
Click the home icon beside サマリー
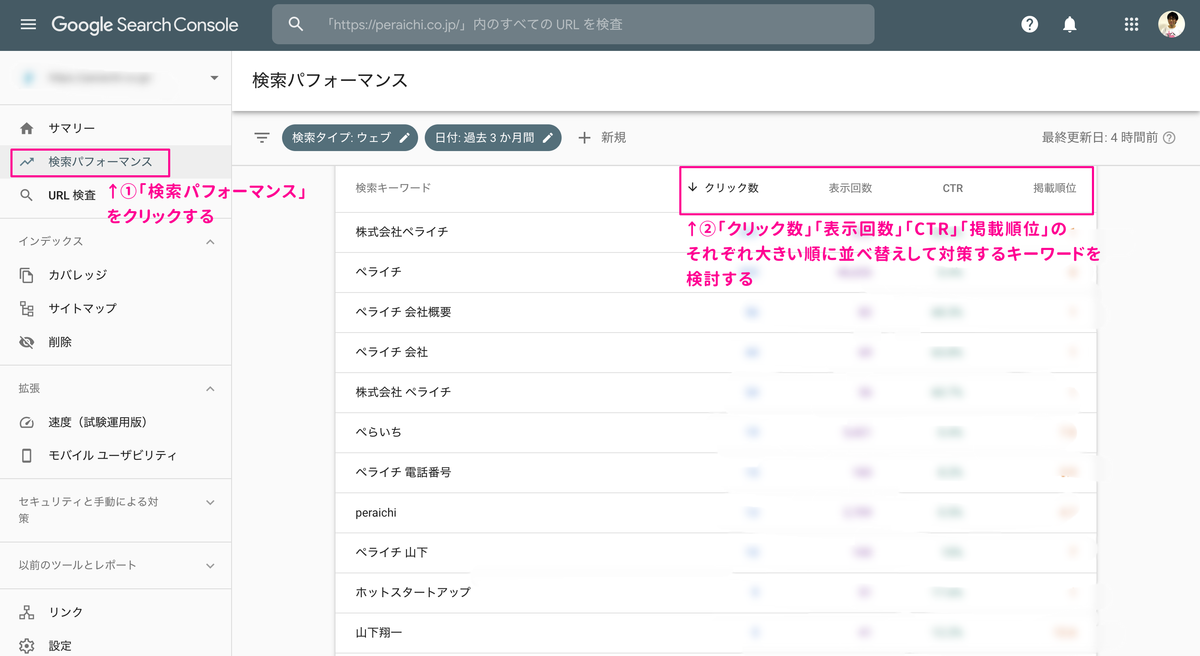pyautogui.click(x=27, y=128)
